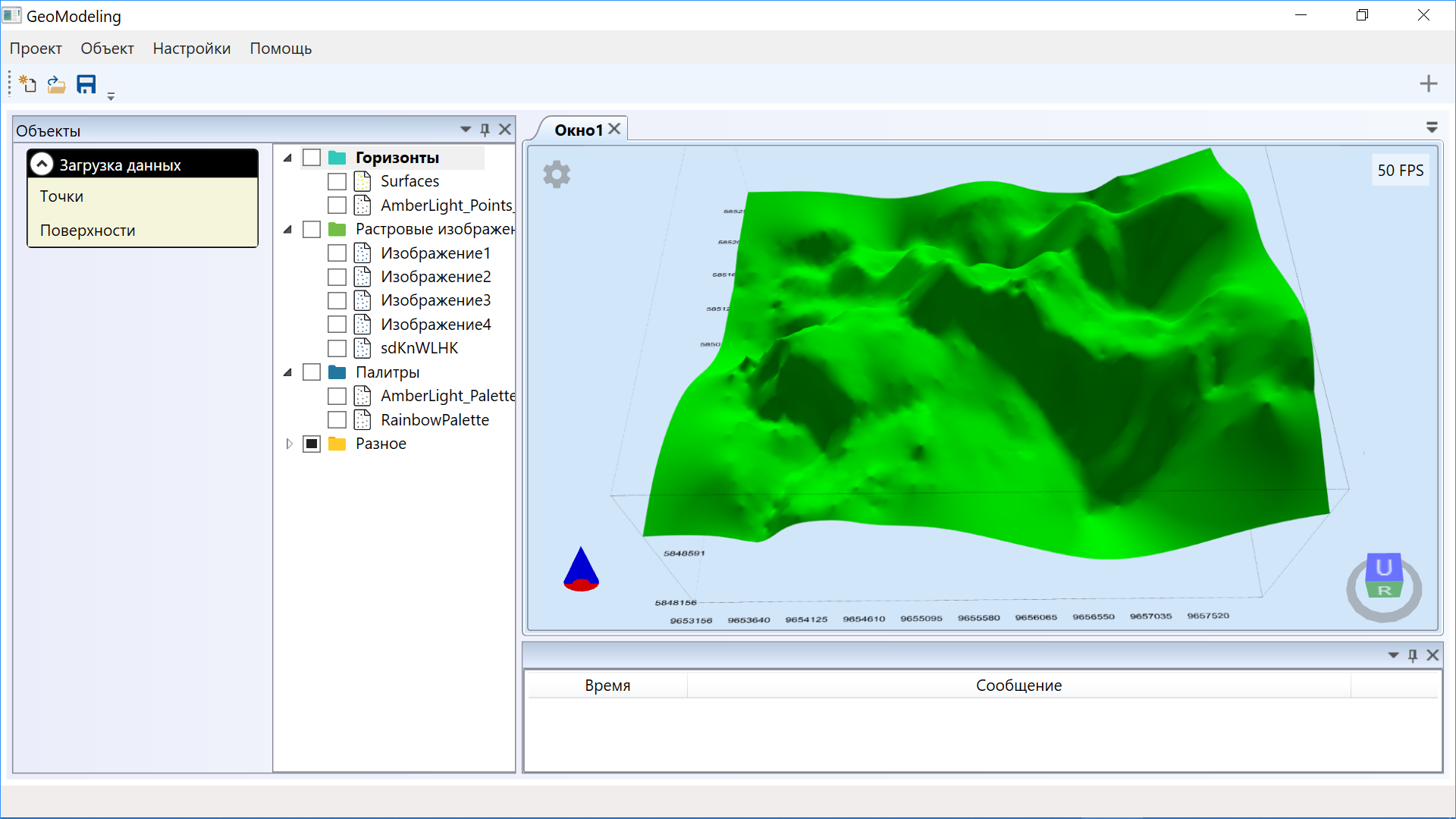The height and width of the screenshot is (819, 1456).
Task: Click the U face of orientation cube
Action: pos(1383,566)
